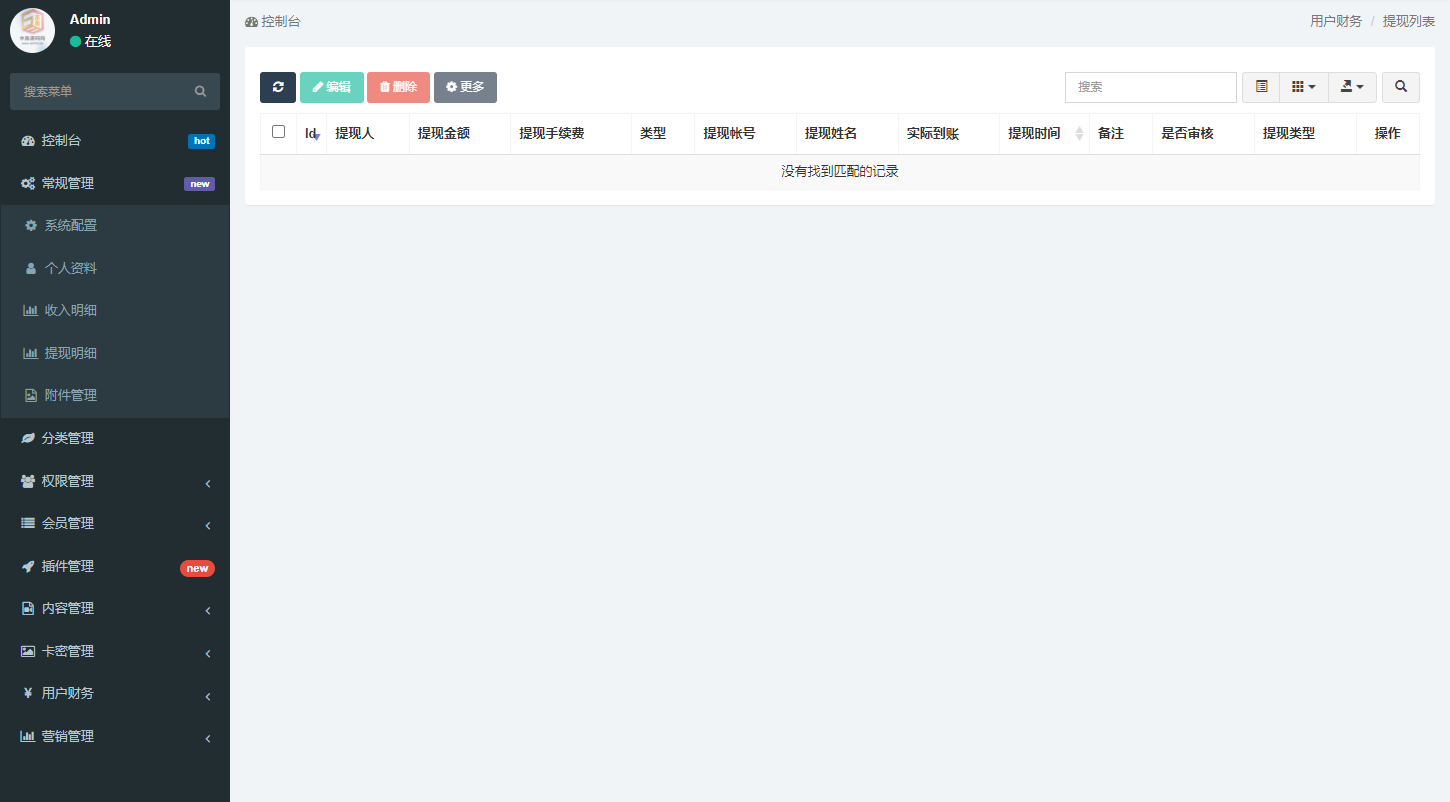Sort by 提现时间 column header
Screen dimensions: 1450x802
click(x=1044, y=133)
